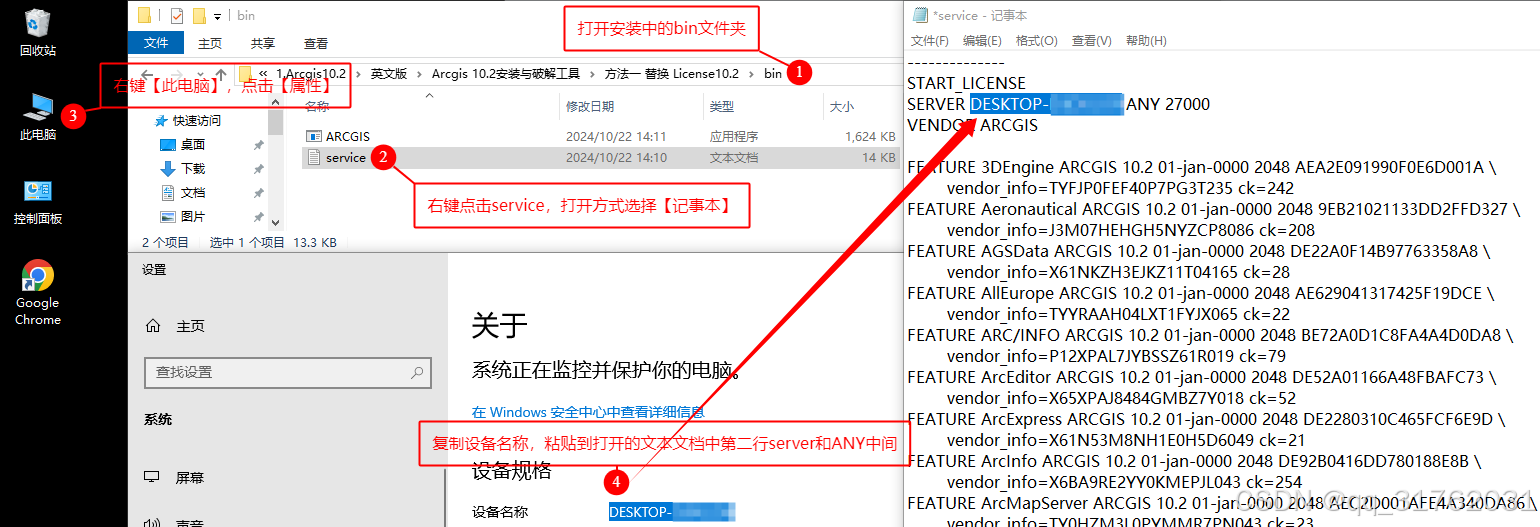
Task: Open the Recycle Bin desktop icon
Action: pos(37,32)
